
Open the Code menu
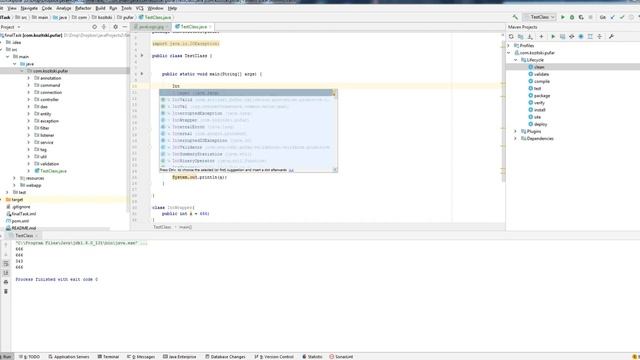pyautogui.click(x=47, y=8)
